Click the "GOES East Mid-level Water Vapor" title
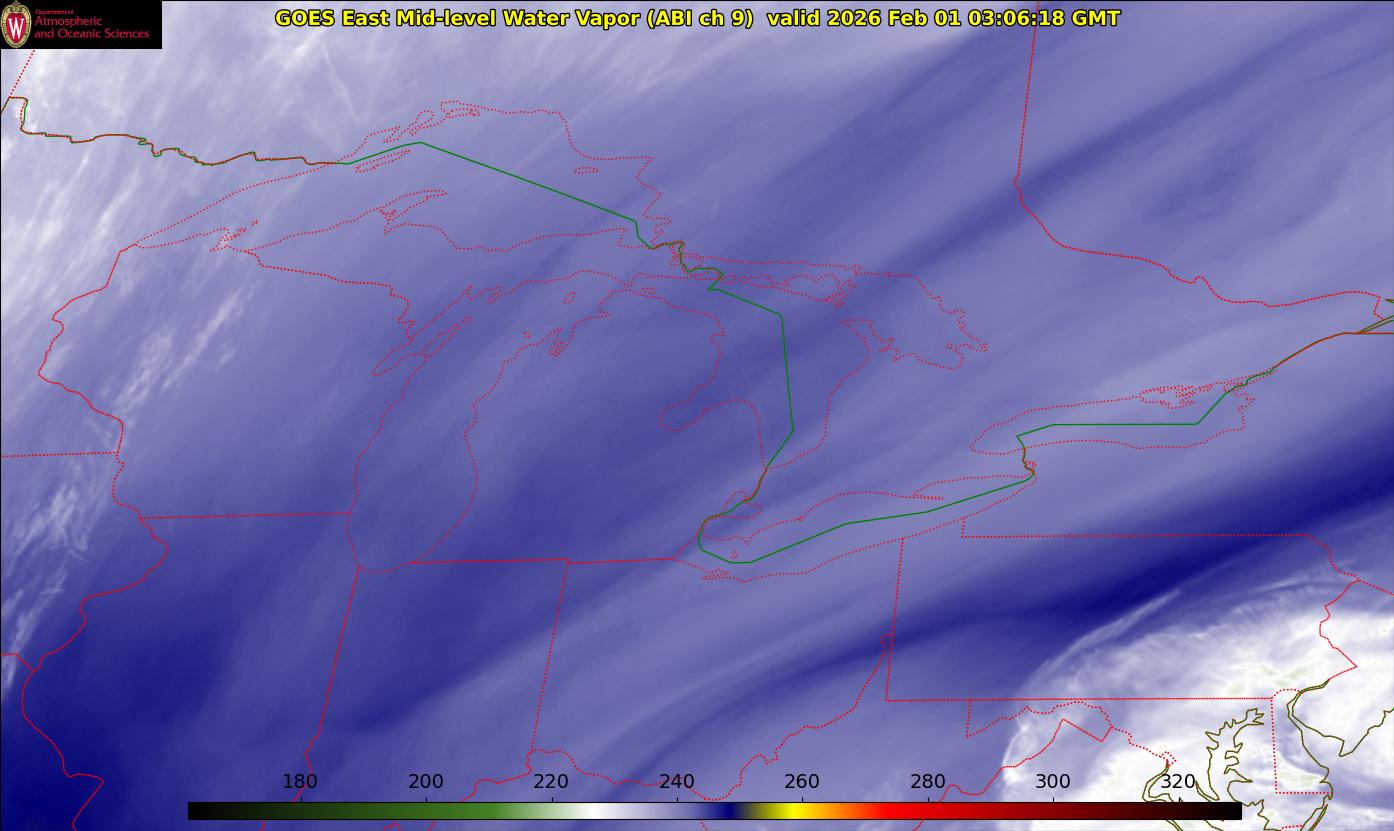The width and height of the screenshot is (1394, 831). tap(513, 18)
